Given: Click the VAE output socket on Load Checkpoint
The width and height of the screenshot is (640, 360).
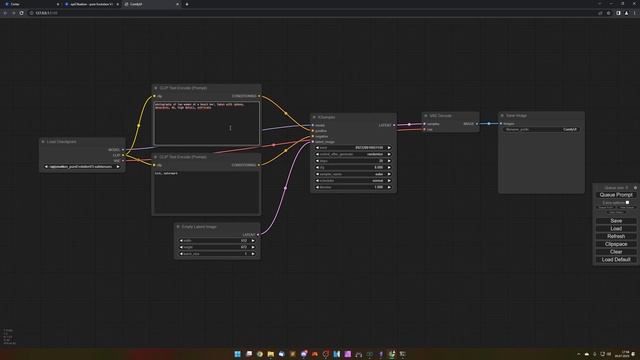Looking at the screenshot, I should [x=123, y=161].
